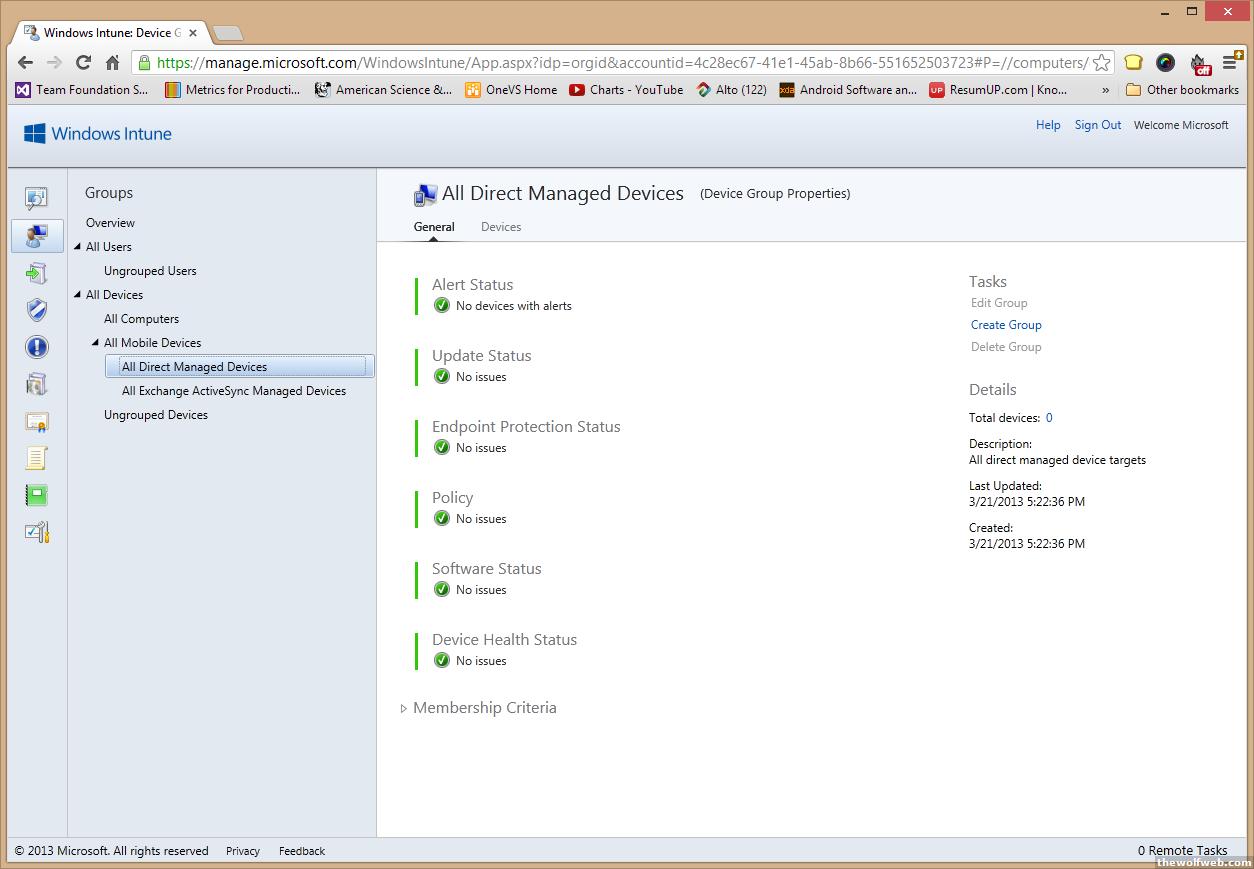Open the Licenses certificate icon

[x=37, y=421]
